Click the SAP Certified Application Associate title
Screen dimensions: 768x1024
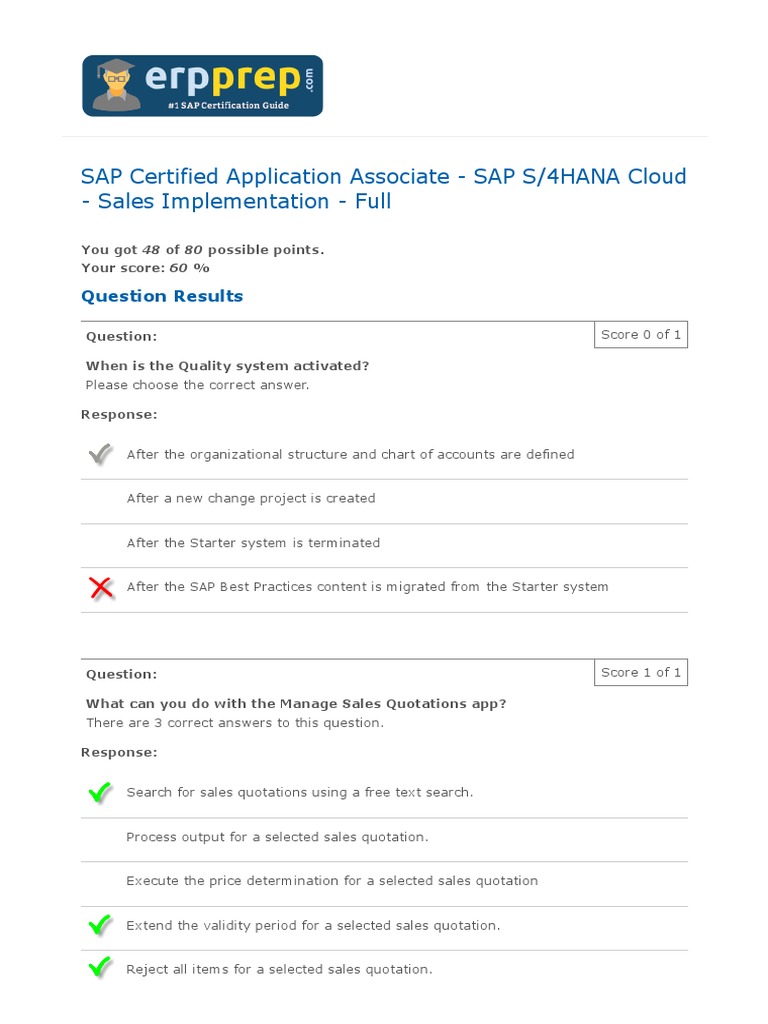click(383, 189)
